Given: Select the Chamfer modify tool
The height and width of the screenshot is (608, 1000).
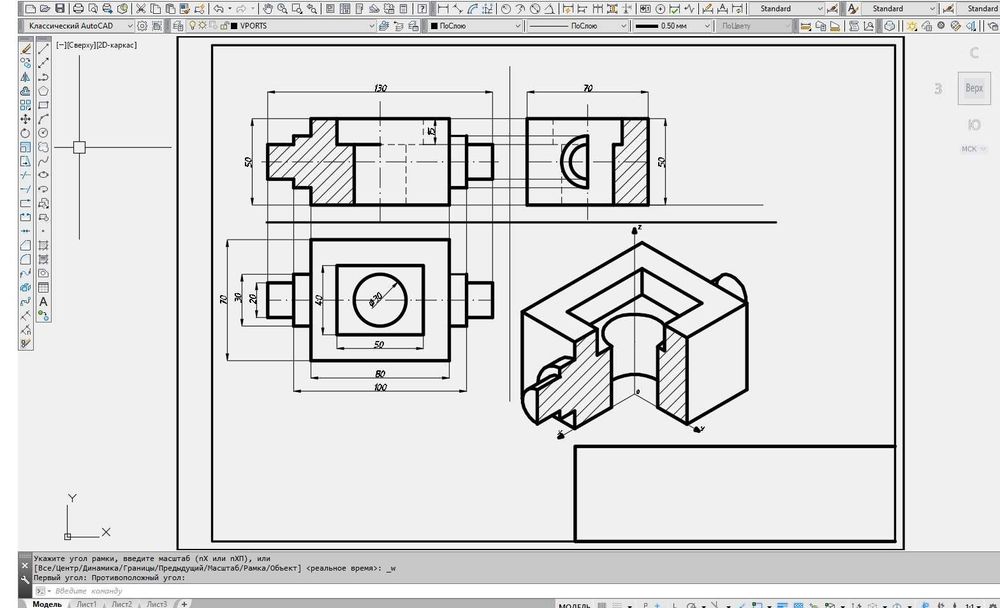Looking at the screenshot, I should (x=26, y=246).
